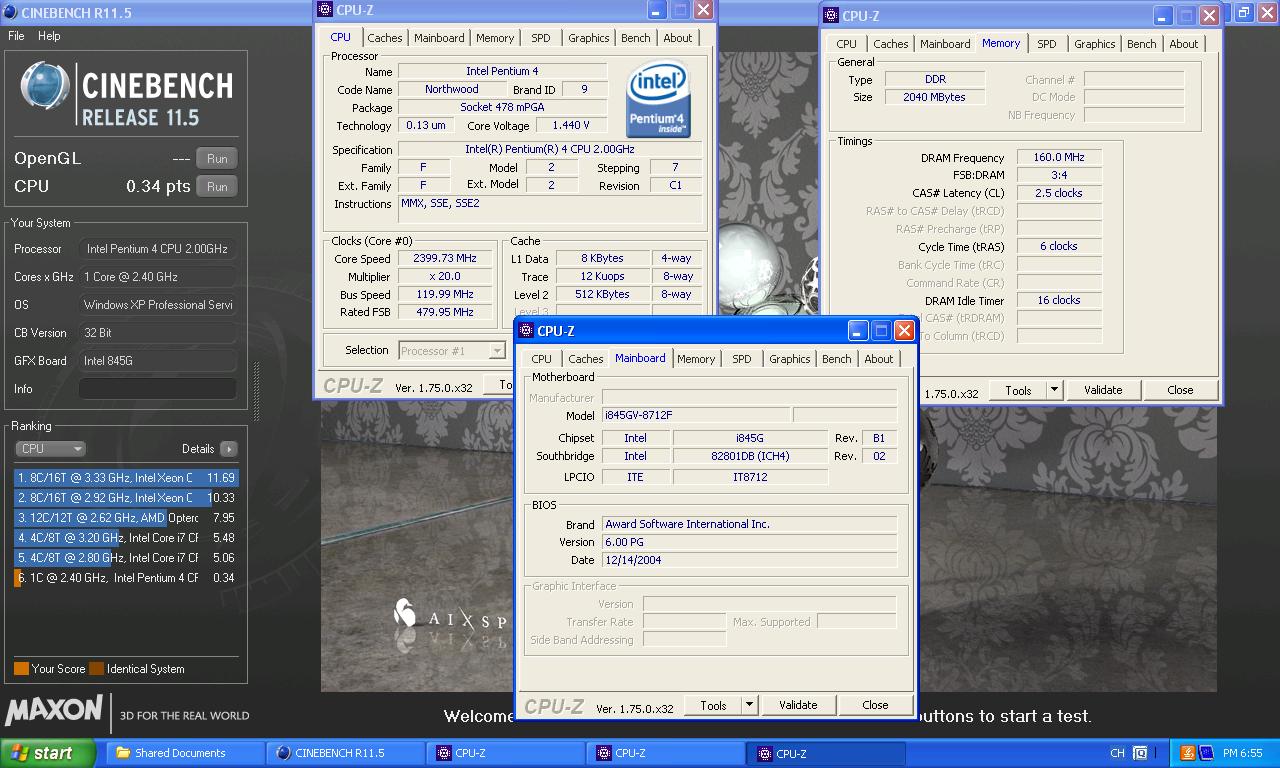Click the Details arrow icon in Ranking
The image size is (1280, 768).
[229, 449]
